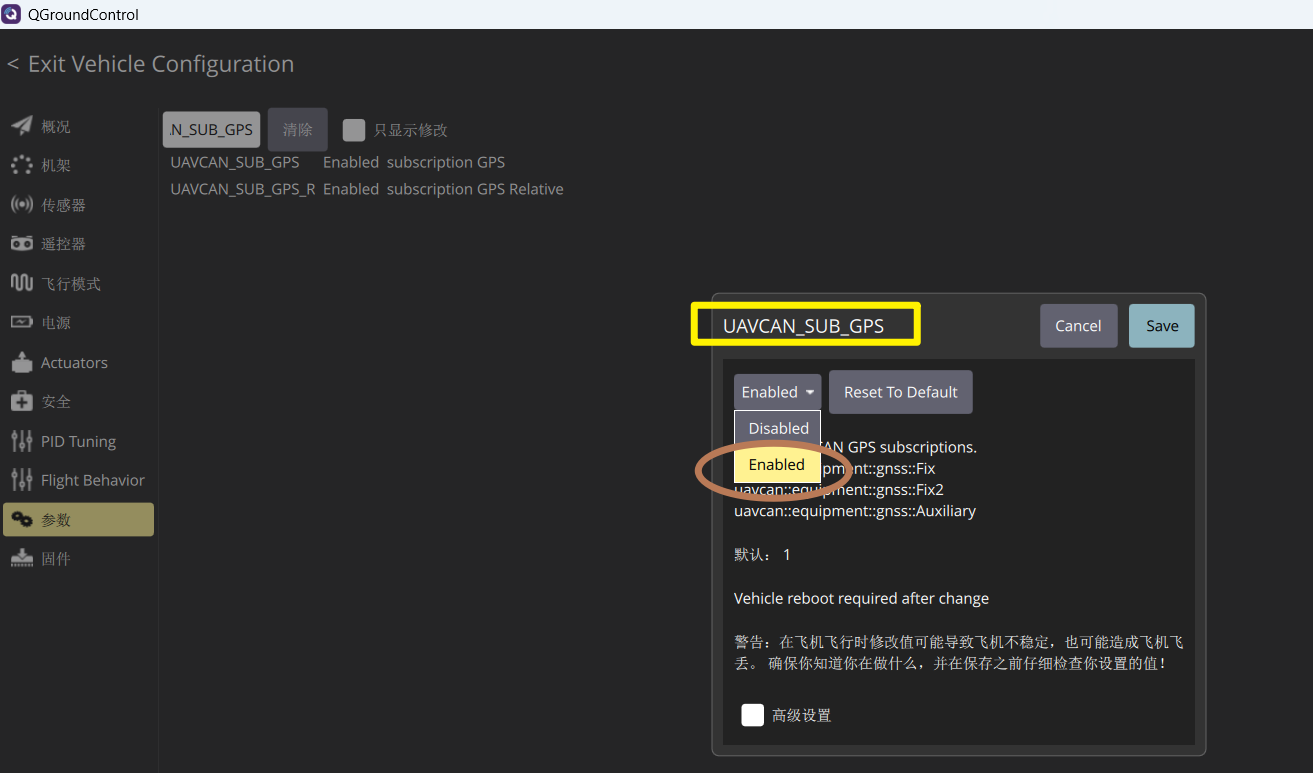Click the 'uavcan::equipment::gnss::Auxiliary' line
Screen dimensions: 1313x773
tap(855, 511)
